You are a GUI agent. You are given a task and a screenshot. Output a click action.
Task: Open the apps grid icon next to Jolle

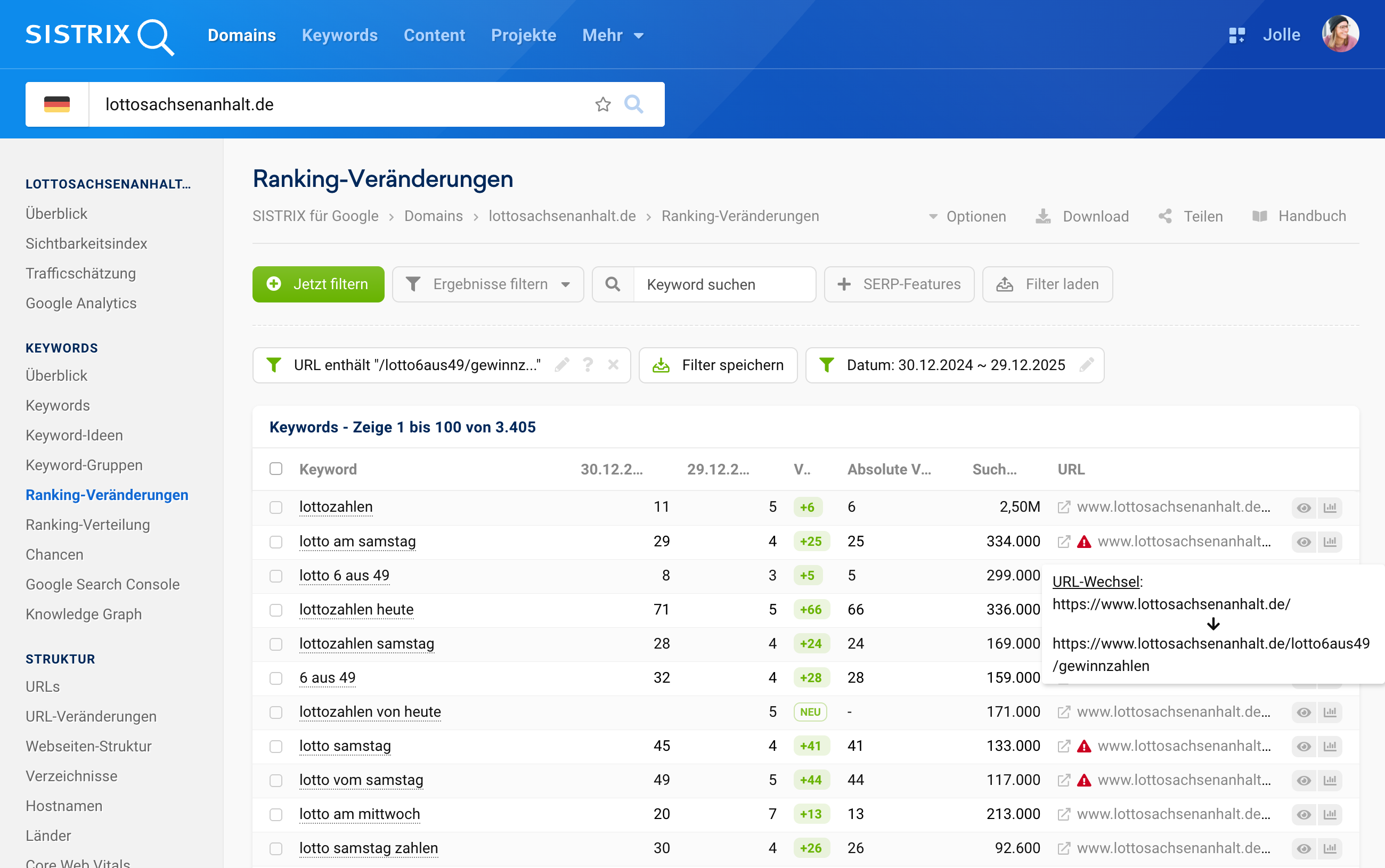click(1236, 36)
